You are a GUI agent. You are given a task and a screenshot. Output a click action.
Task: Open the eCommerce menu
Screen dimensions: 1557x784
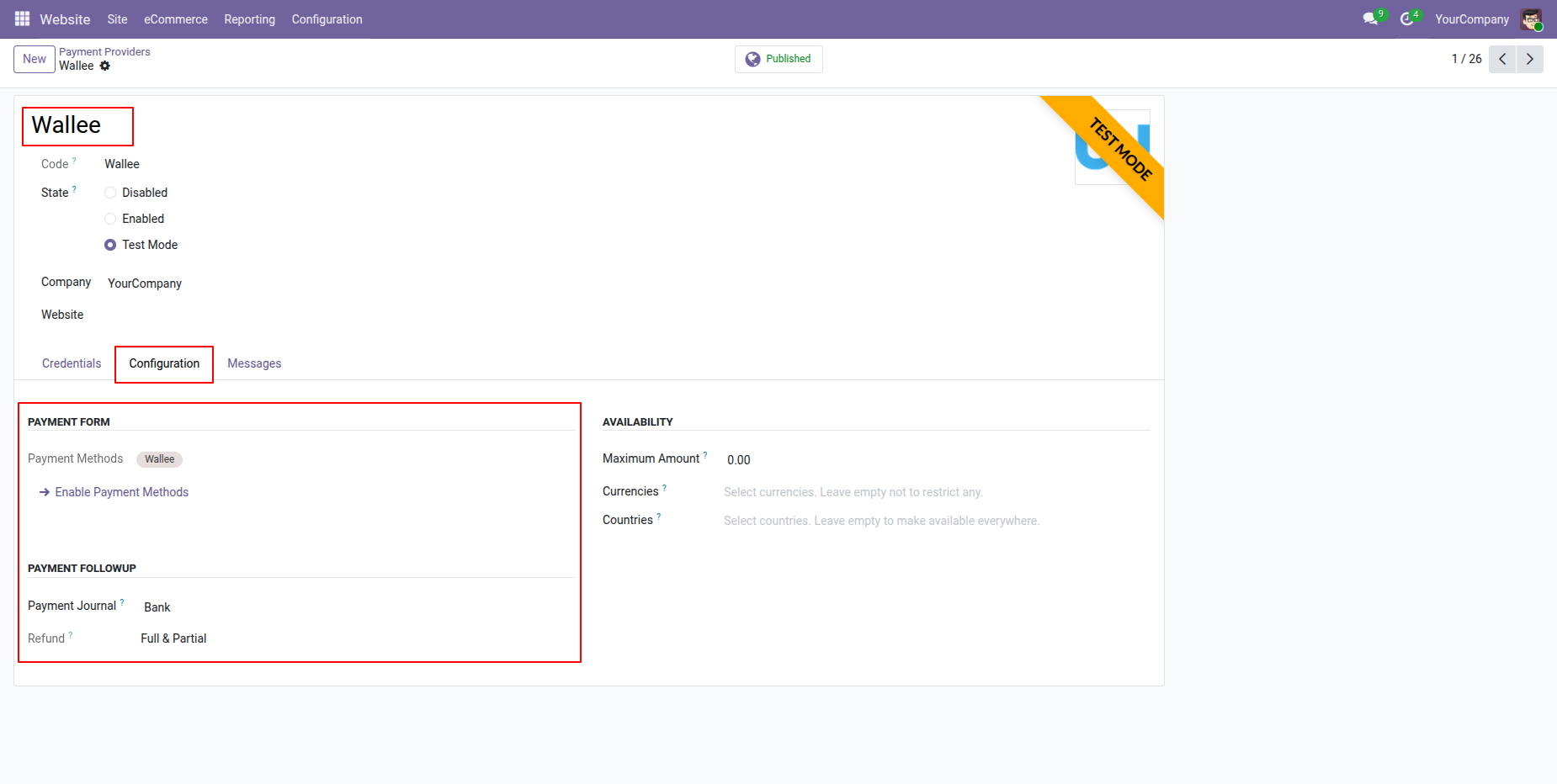176,19
